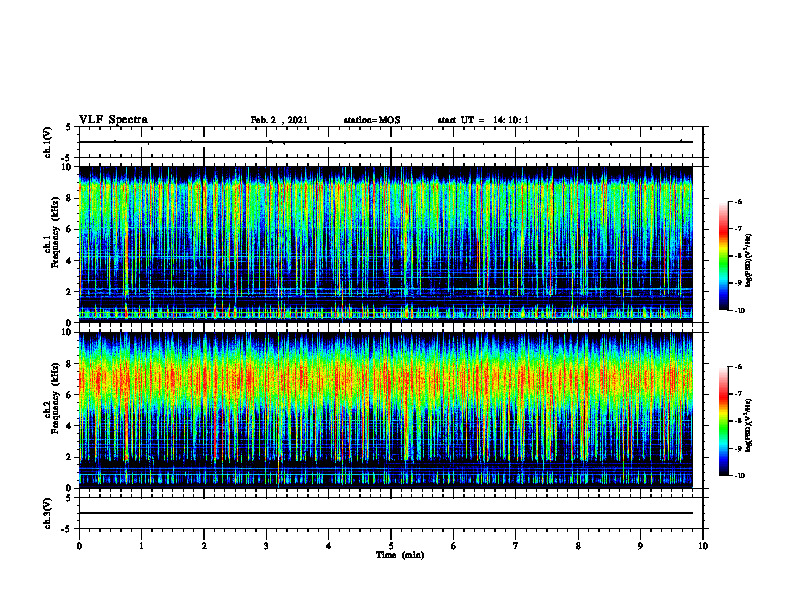The height and width of the screenshot is (612, 792).
Task: Click time axis tick label "4"
Action: point(329,546)
